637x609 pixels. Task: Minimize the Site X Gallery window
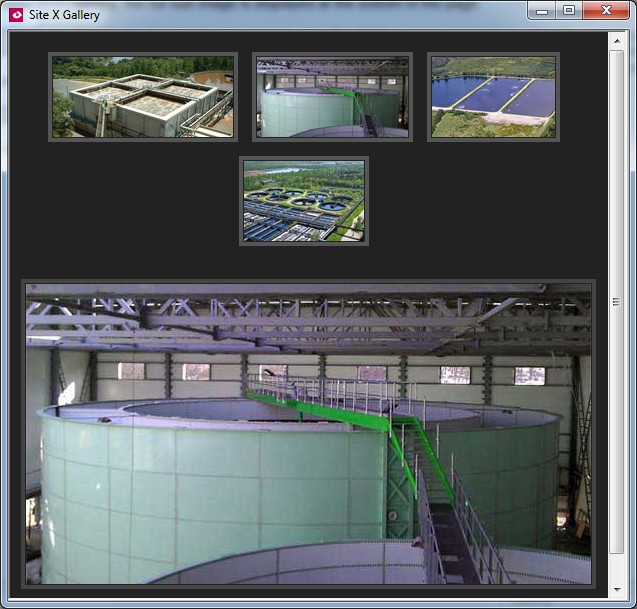[x=542, y=11]
